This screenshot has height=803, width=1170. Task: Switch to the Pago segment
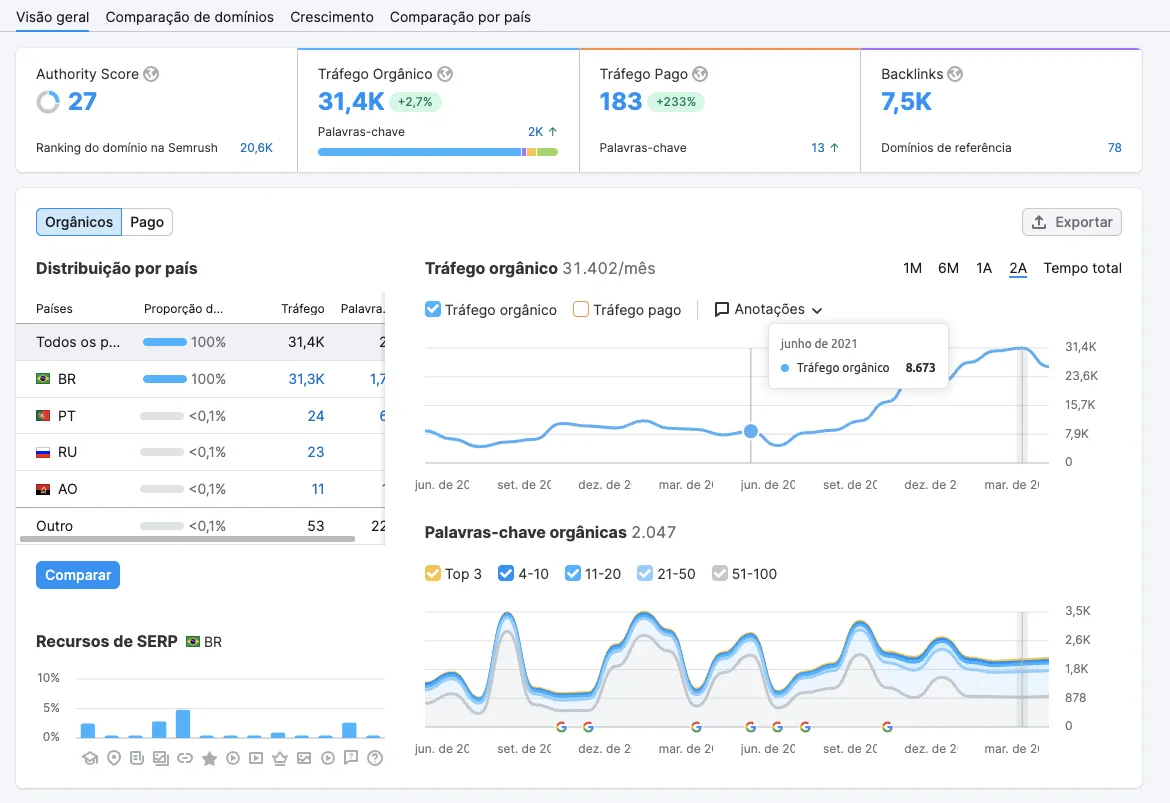(x=147, y=222)
